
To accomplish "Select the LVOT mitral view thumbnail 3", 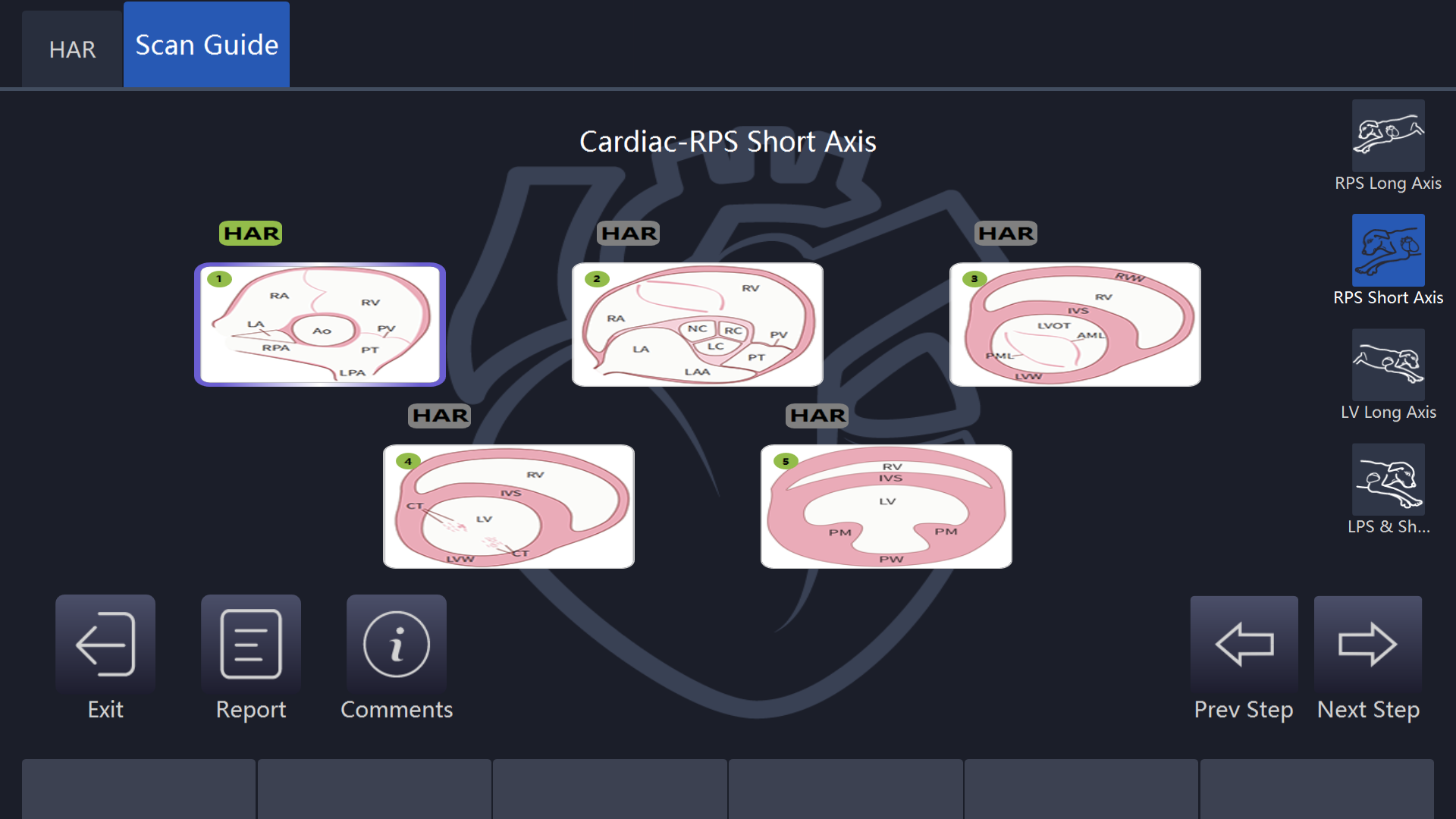I will [1075, 325].
